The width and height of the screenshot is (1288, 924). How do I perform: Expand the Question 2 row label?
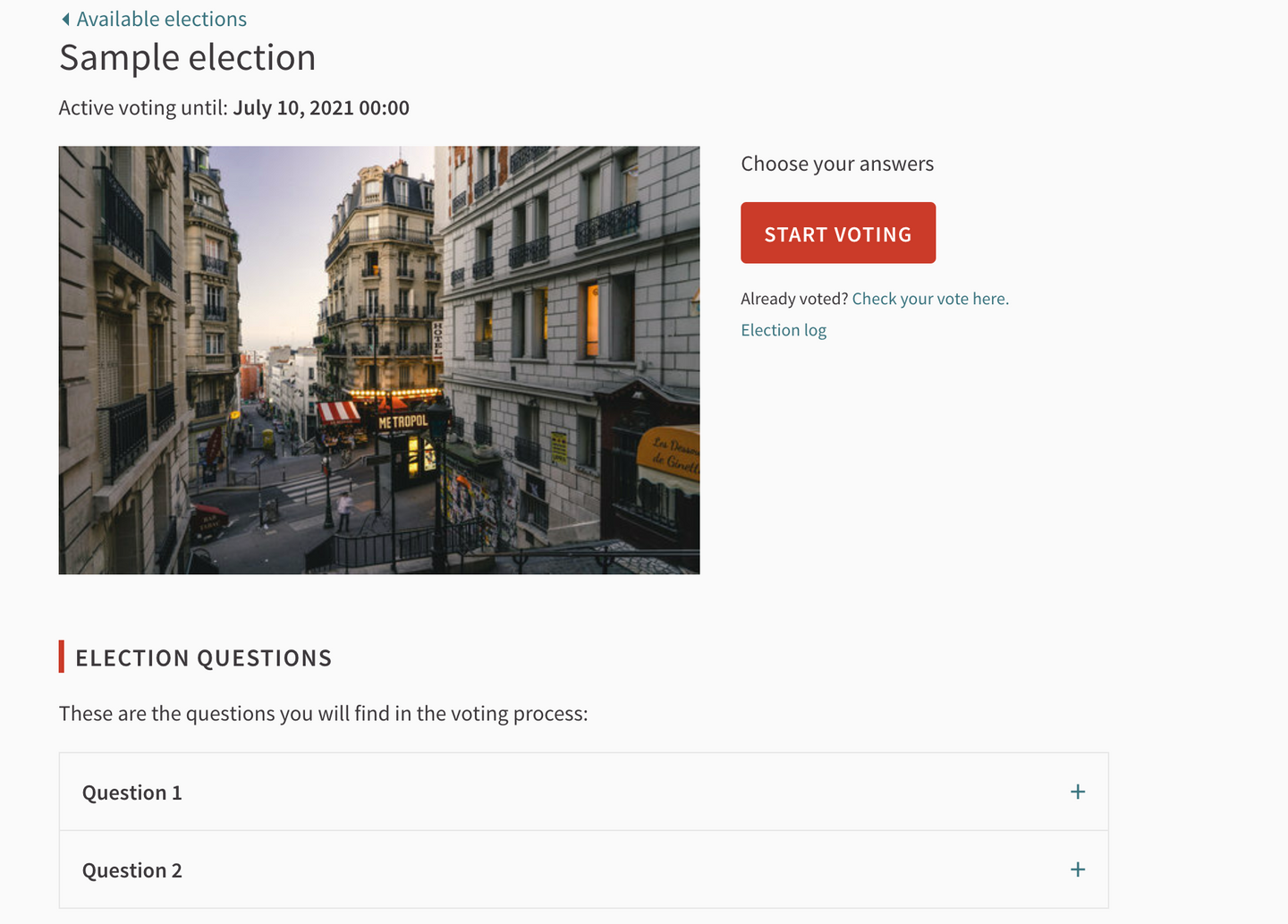[x=132, y=870]
